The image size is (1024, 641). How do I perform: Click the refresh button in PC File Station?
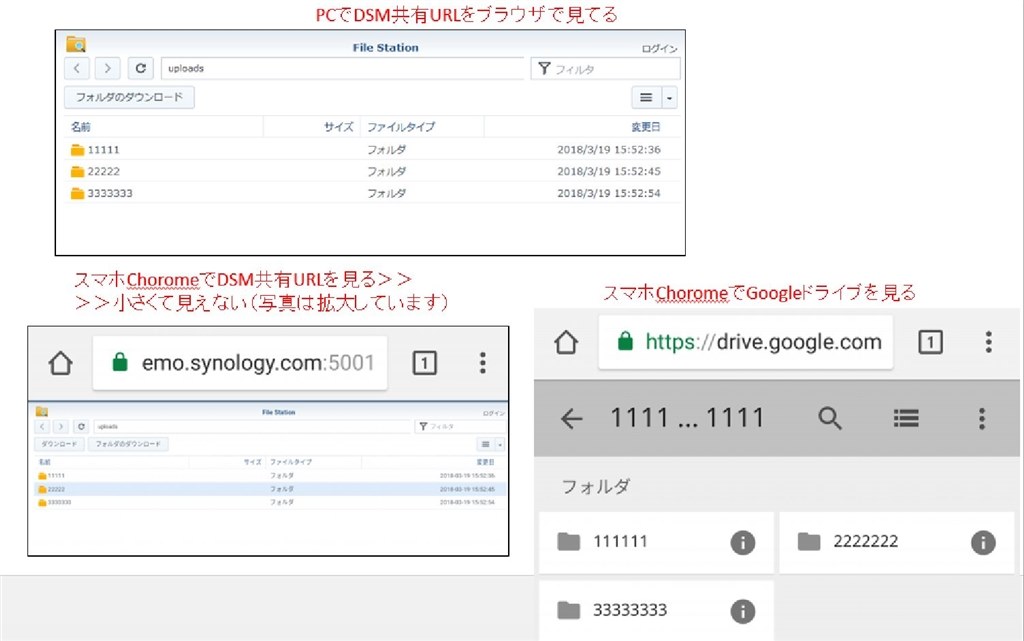140,68
